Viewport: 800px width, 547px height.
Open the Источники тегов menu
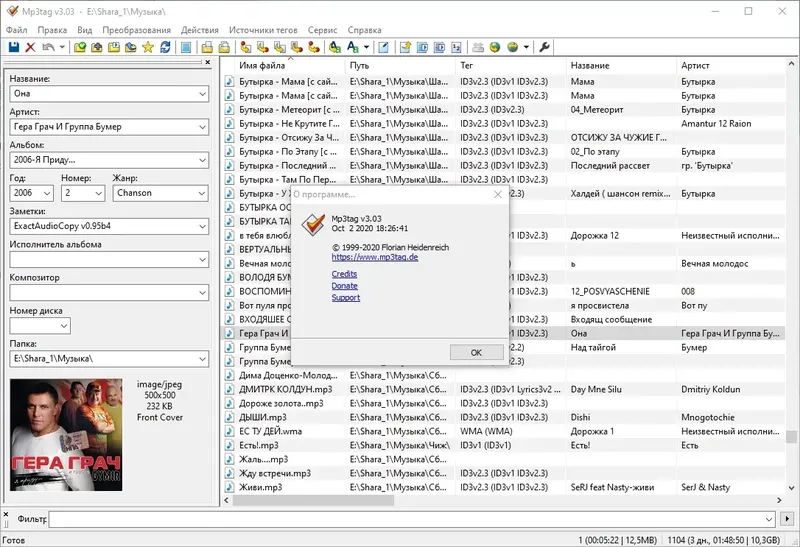point(263,30)
